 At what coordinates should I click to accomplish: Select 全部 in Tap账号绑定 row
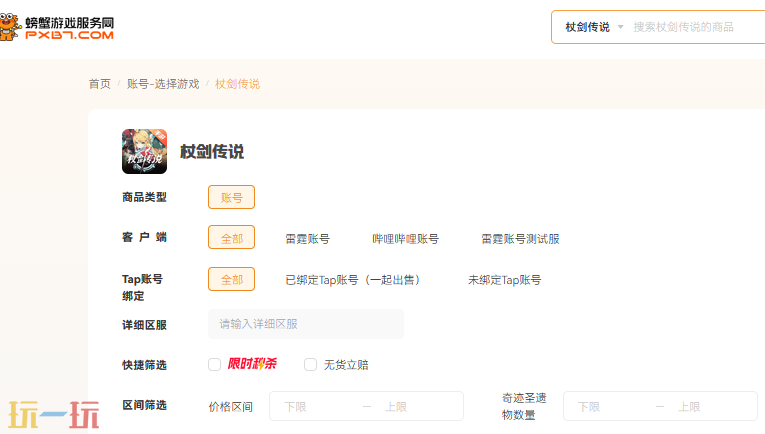pos(231,279)
